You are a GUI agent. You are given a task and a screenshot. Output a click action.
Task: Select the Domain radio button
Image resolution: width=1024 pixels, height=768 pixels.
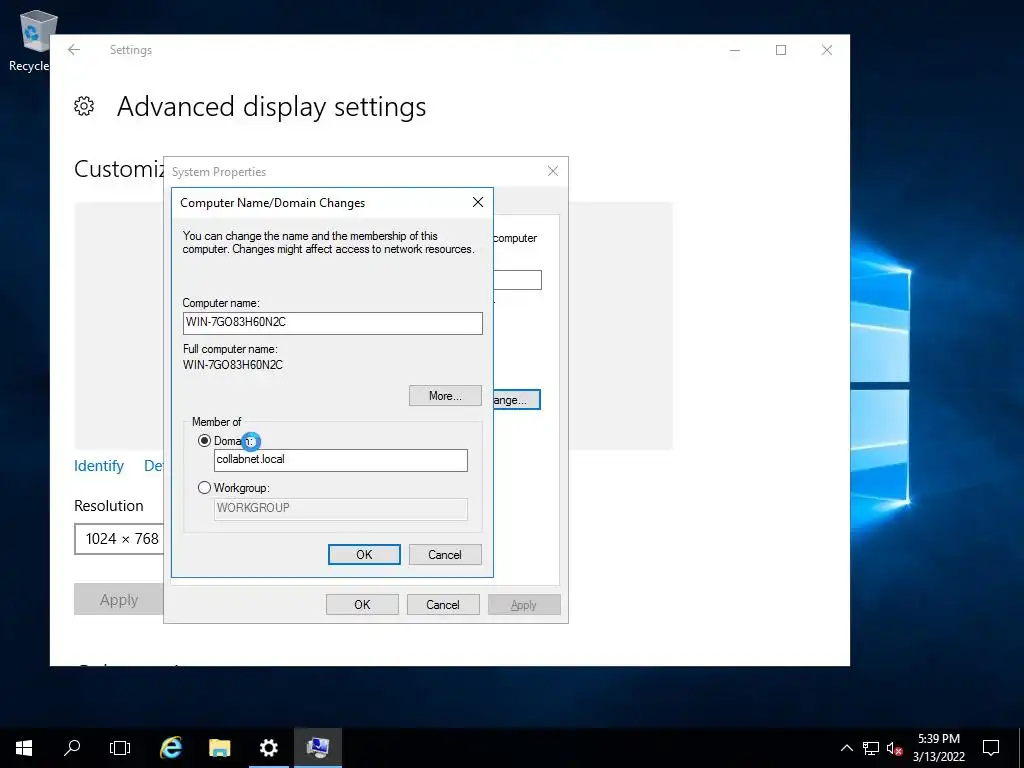pos(204,441)
